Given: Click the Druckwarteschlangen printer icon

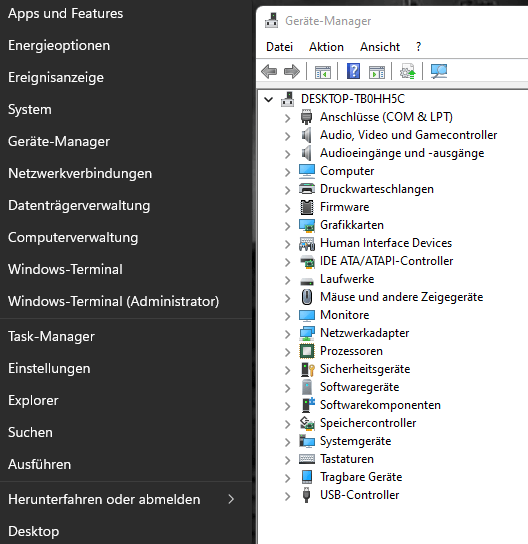Looking at the screenshot, I should 307,189.
